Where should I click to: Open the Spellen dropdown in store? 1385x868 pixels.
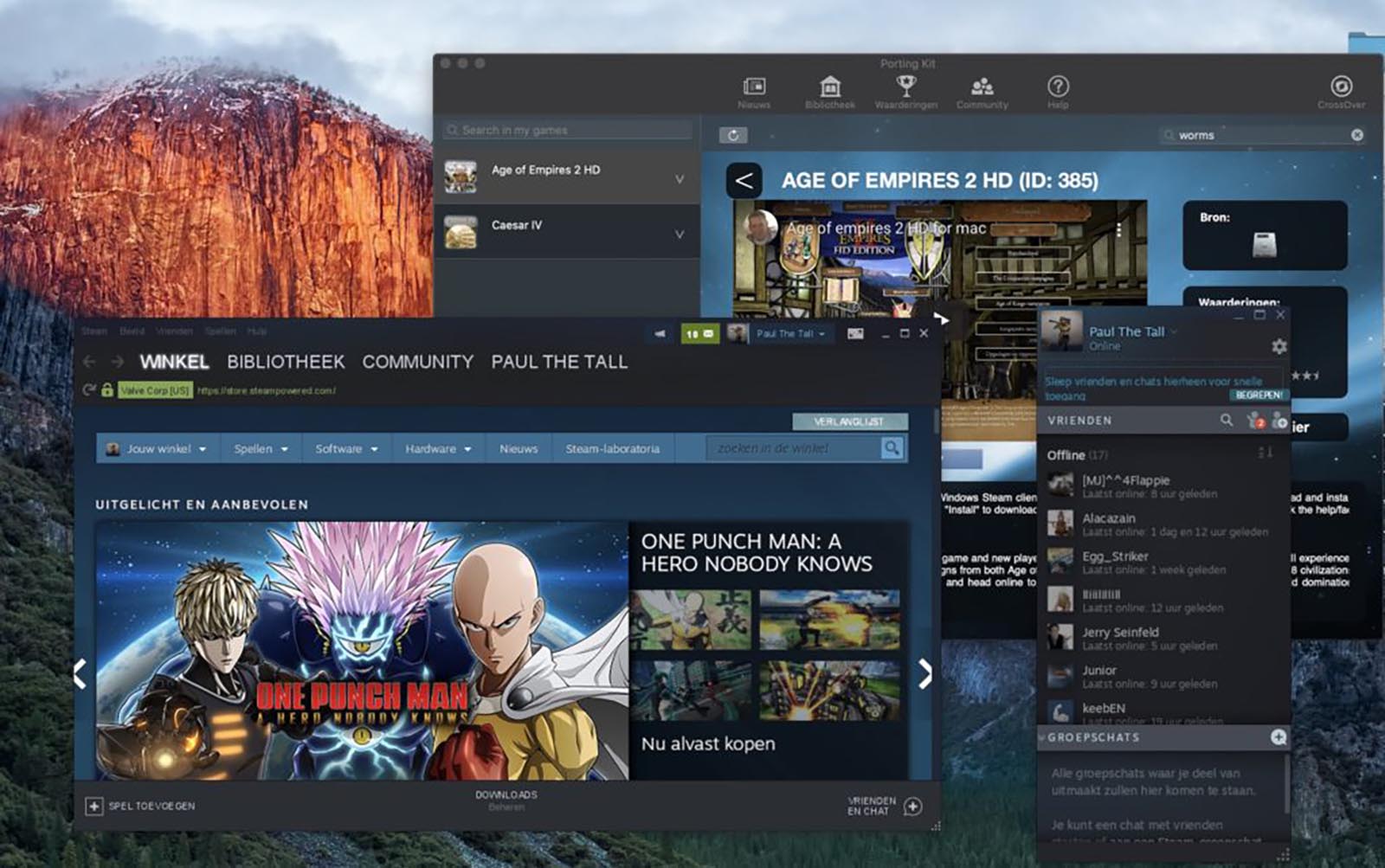click(x=261, y=449)
